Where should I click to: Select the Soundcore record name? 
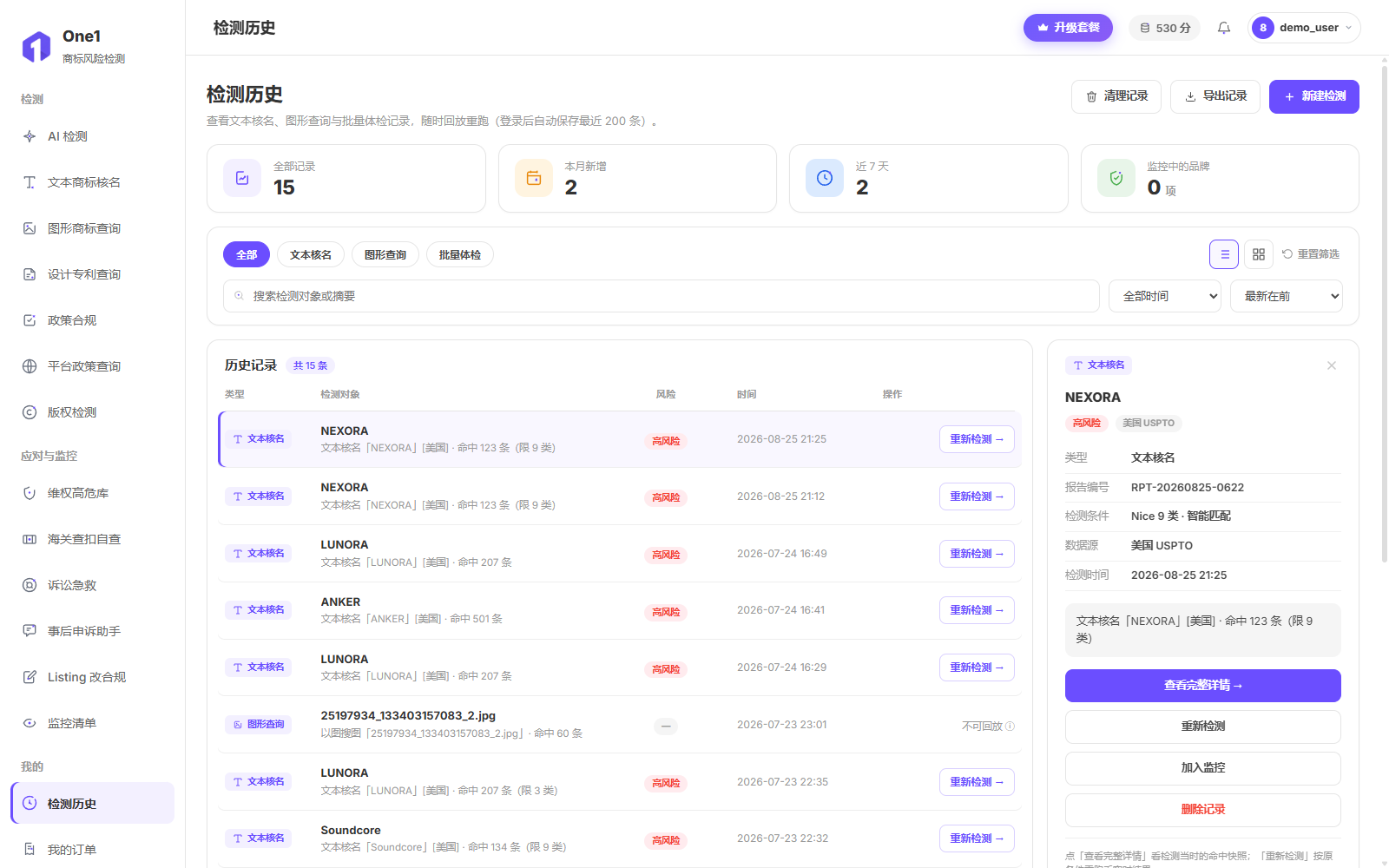pos(351,830)
